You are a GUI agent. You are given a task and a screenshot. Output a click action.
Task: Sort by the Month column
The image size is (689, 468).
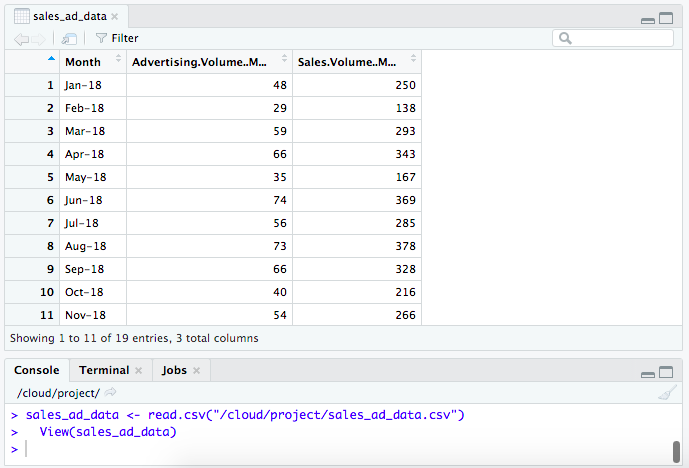coord(92,61)
